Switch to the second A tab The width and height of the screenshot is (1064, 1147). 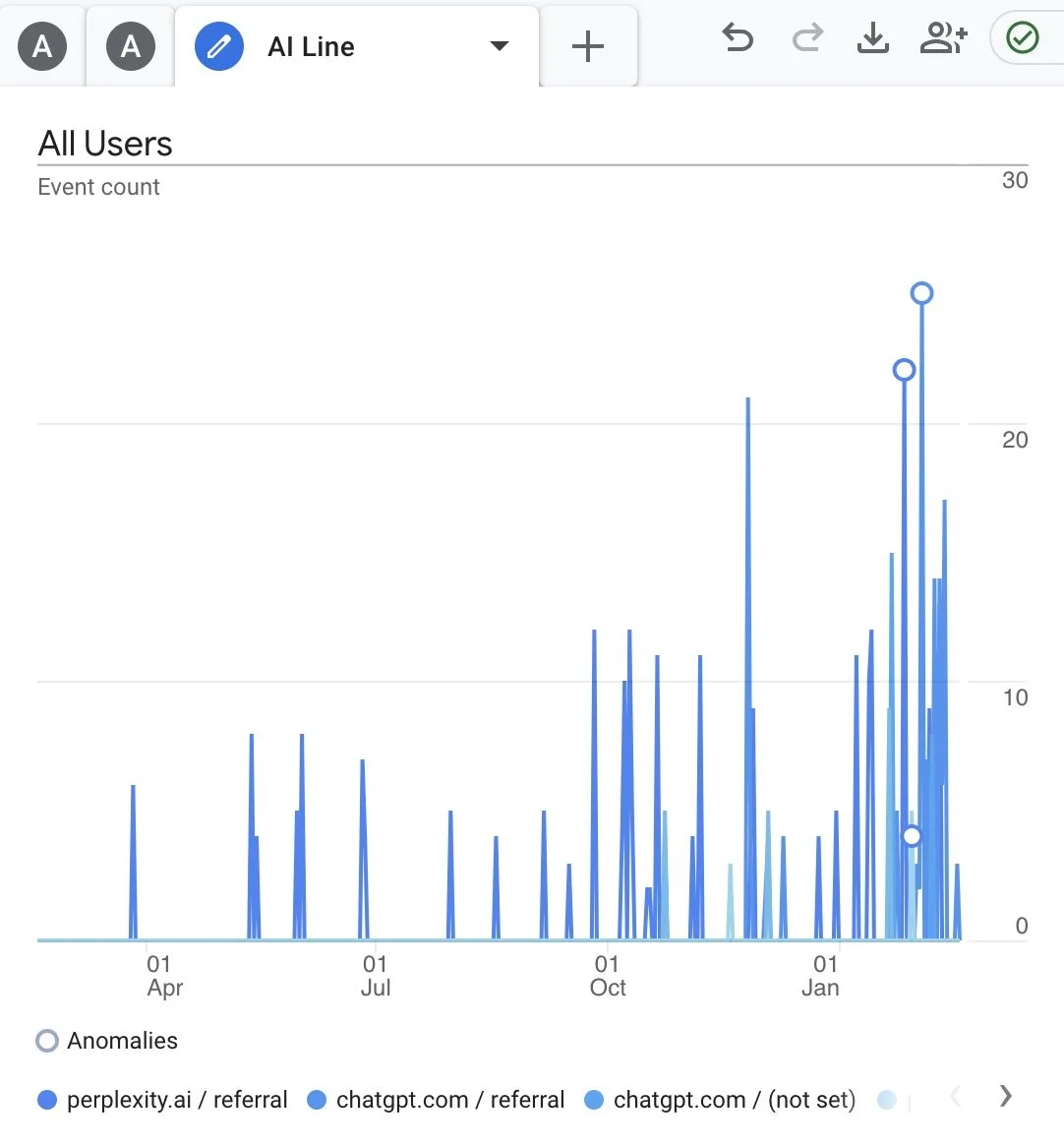point(129,45)
